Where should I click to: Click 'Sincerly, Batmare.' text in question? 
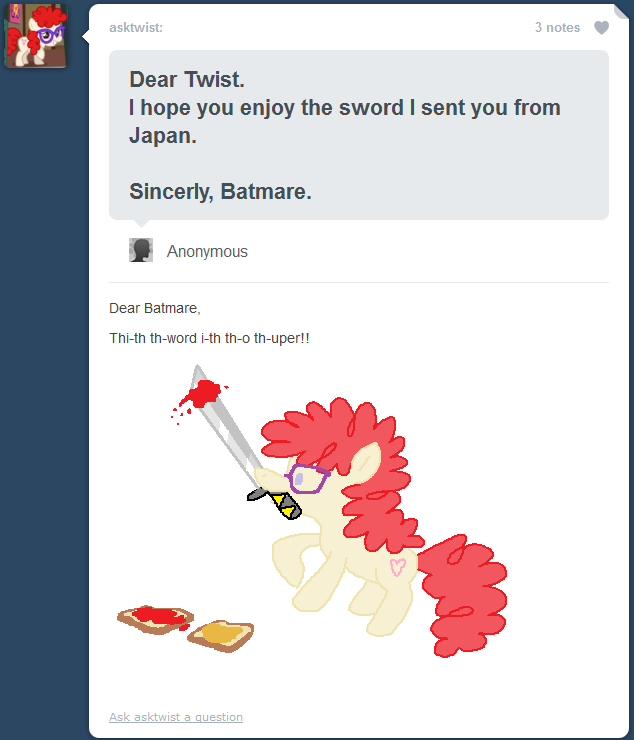tap(220, 192)
